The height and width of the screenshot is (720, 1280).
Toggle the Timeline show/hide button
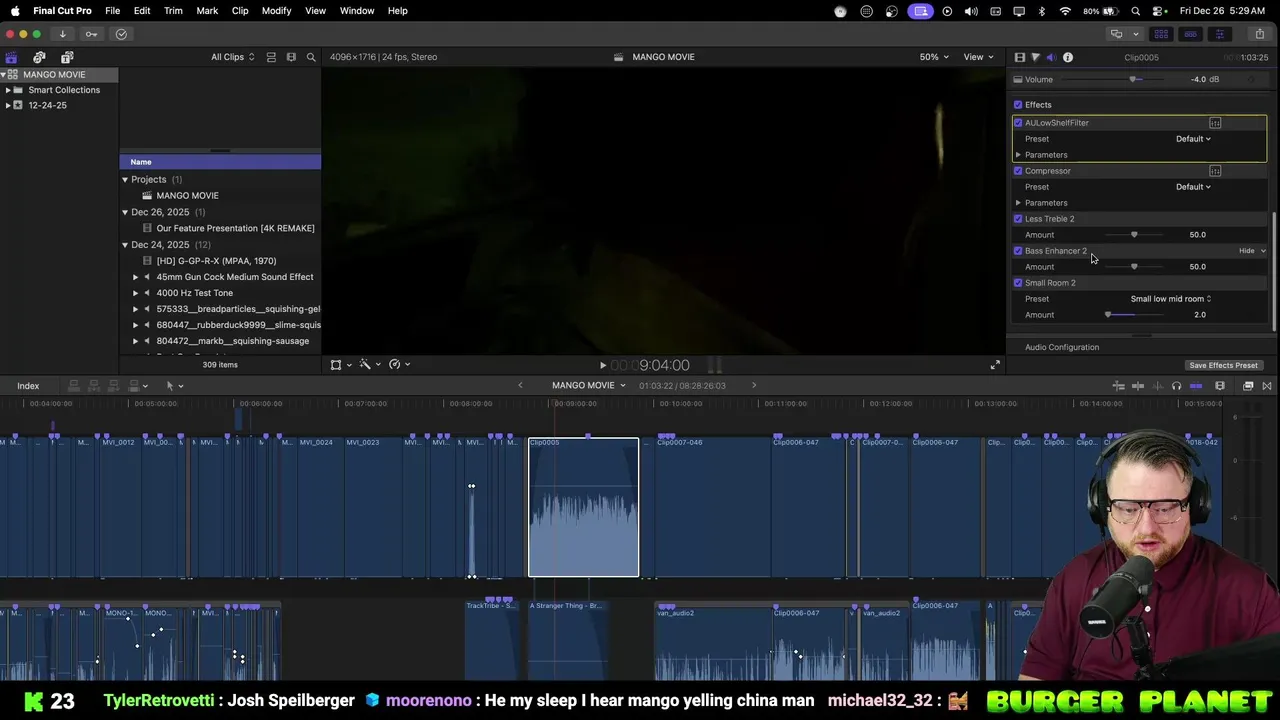(1190, 34)
